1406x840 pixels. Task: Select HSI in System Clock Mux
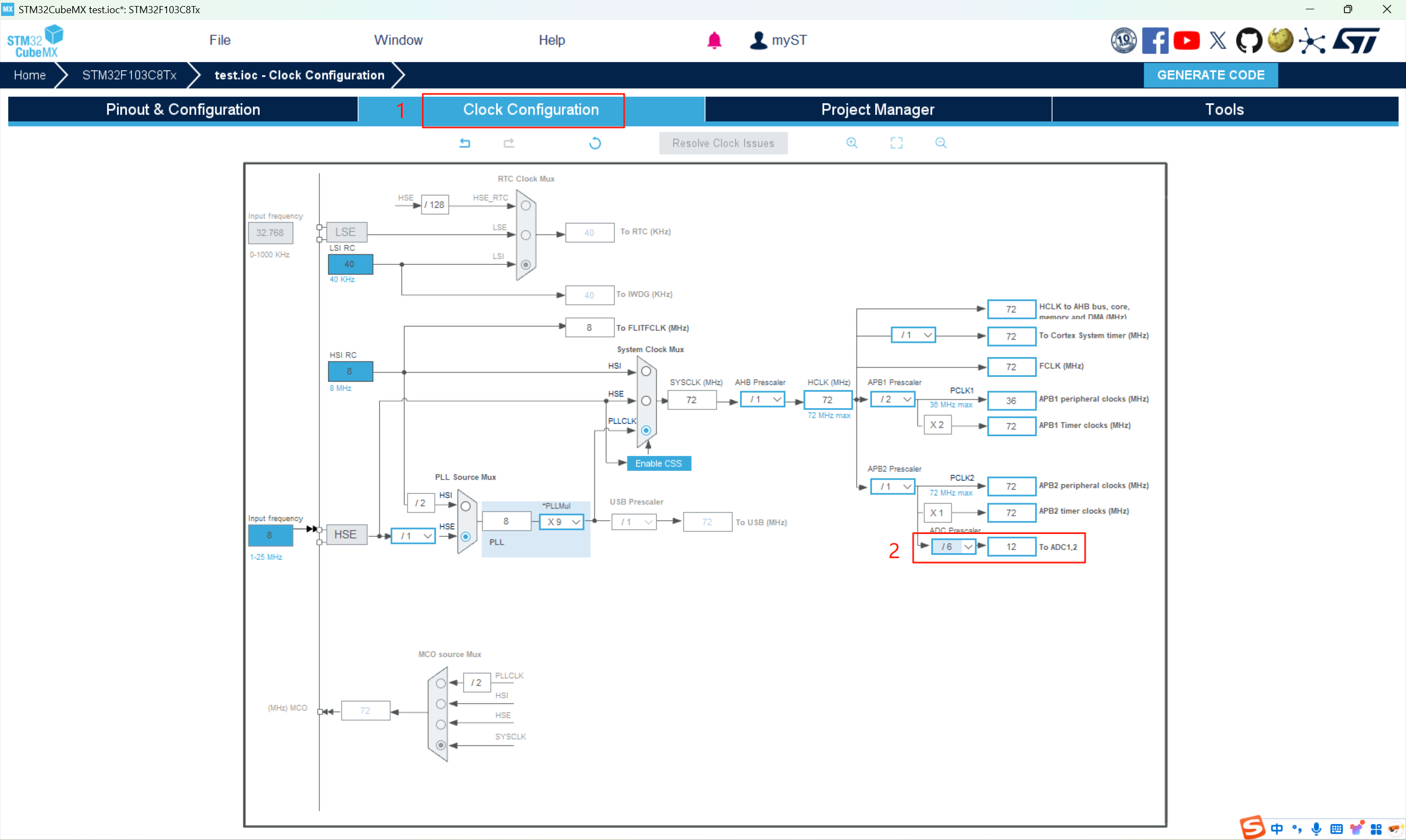point(646,371)
